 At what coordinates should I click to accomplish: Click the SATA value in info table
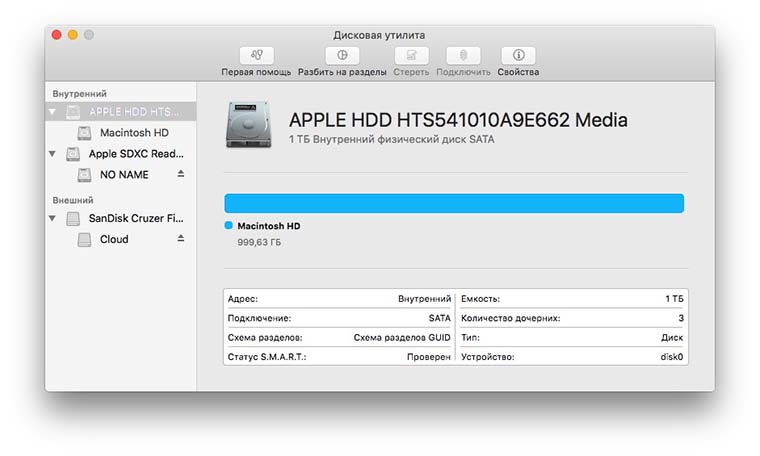(440, 318)
